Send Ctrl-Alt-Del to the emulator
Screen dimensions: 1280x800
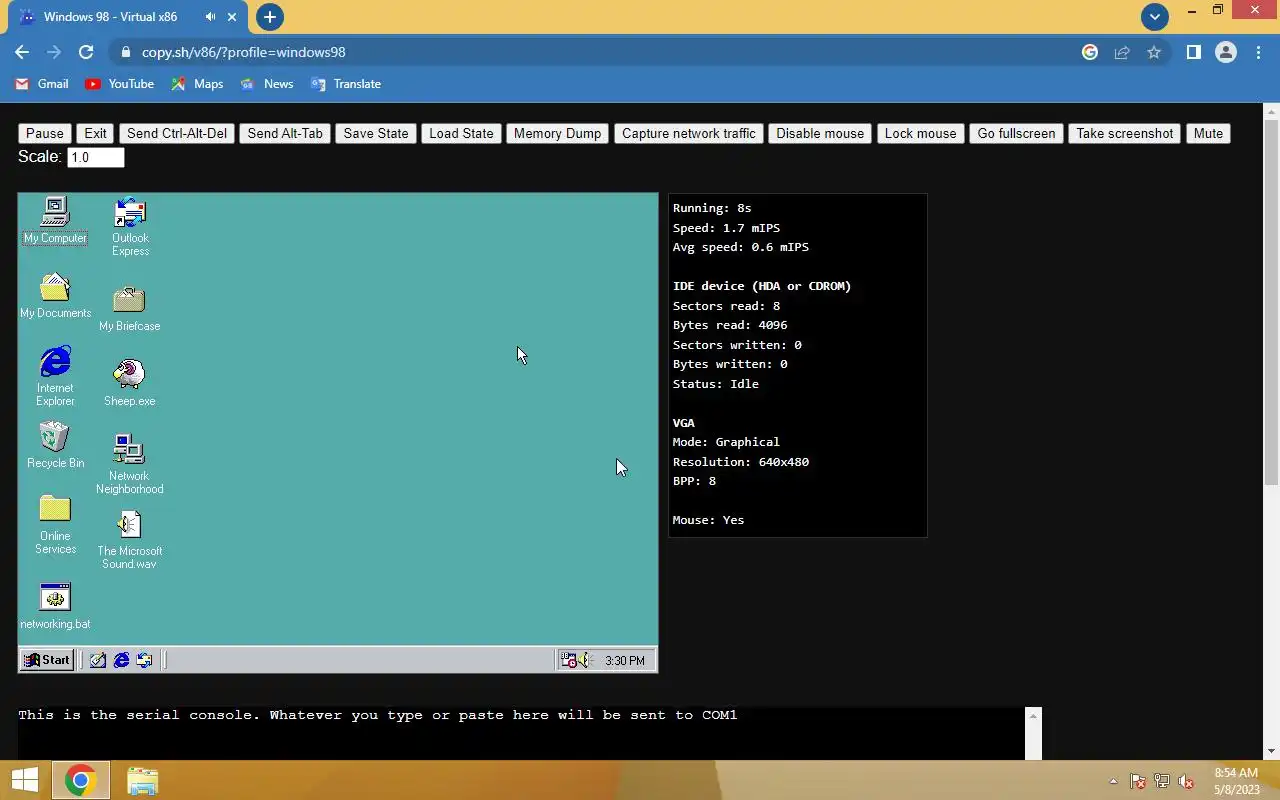coord(177,133)
